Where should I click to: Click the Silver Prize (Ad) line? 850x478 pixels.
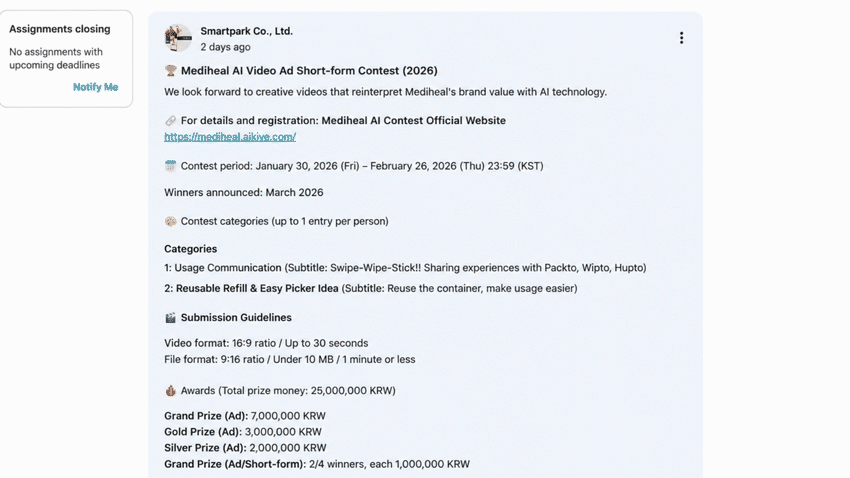point(245,448)
